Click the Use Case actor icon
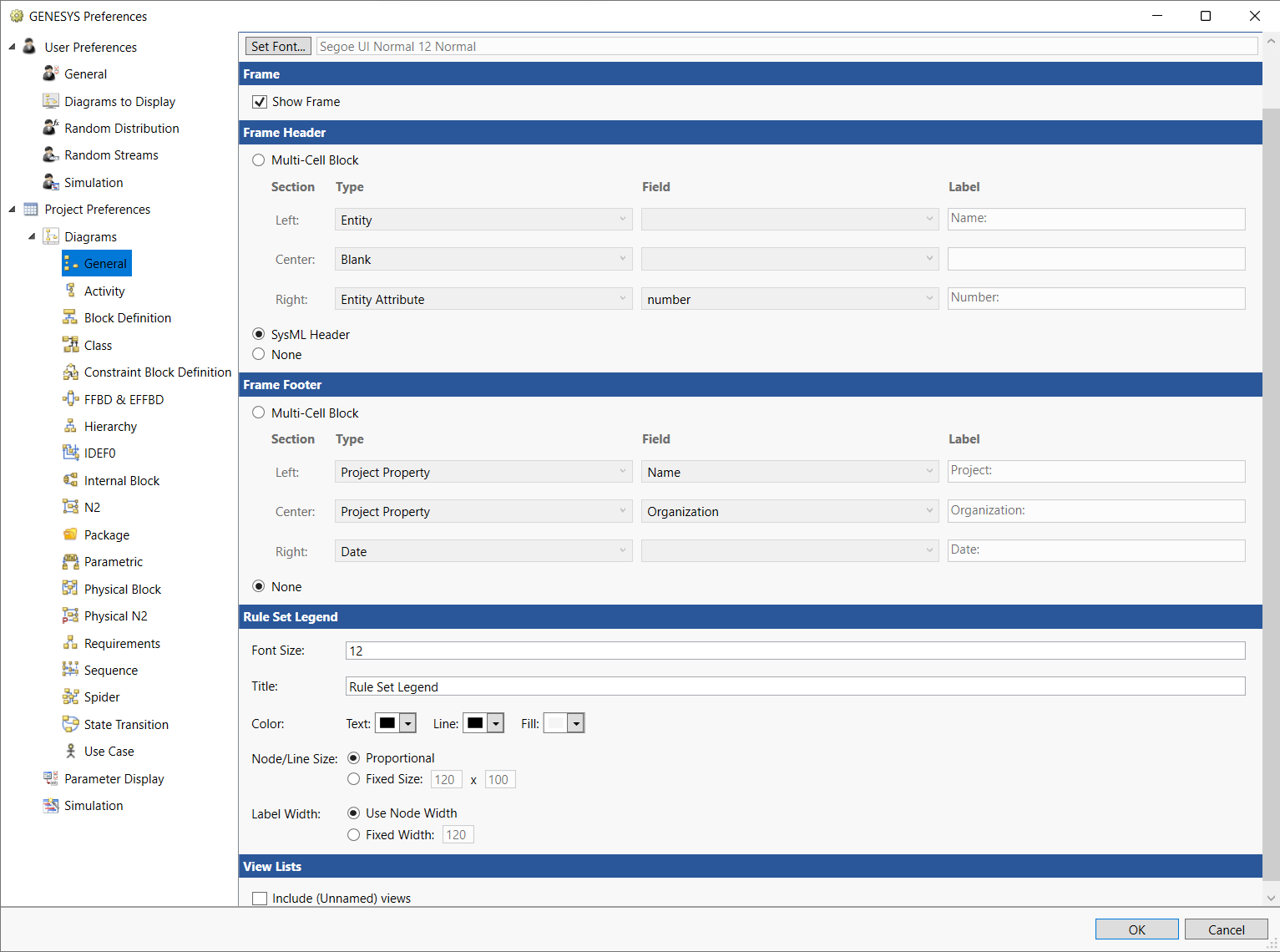1280x952 pixels. click(71, 751)
